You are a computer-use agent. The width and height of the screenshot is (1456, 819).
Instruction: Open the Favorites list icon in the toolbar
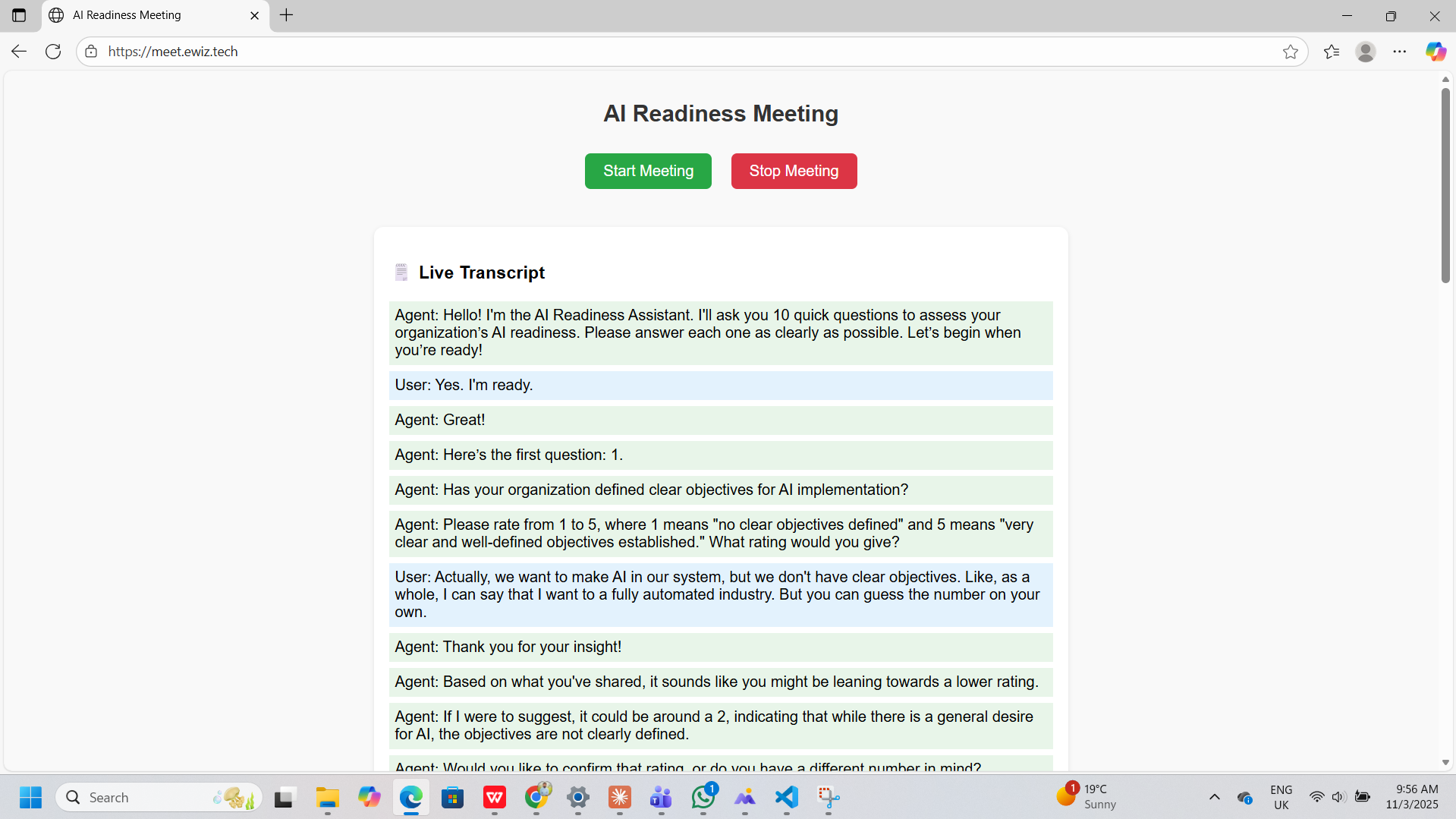(x=1331, y=52)
